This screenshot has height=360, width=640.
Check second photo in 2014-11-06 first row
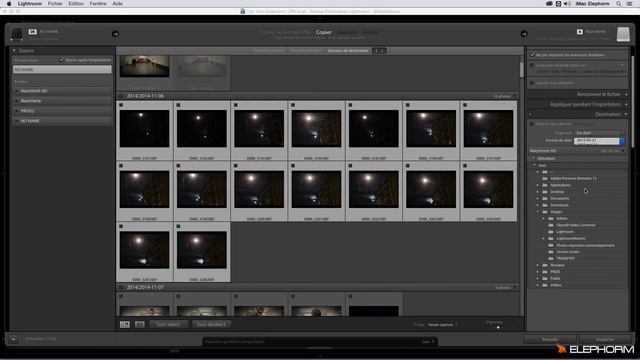pos(178,105)
